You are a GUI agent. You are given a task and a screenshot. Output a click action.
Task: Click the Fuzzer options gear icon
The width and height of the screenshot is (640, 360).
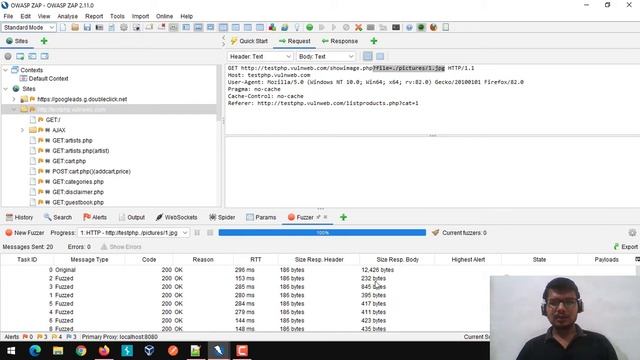tap(632, 233)
